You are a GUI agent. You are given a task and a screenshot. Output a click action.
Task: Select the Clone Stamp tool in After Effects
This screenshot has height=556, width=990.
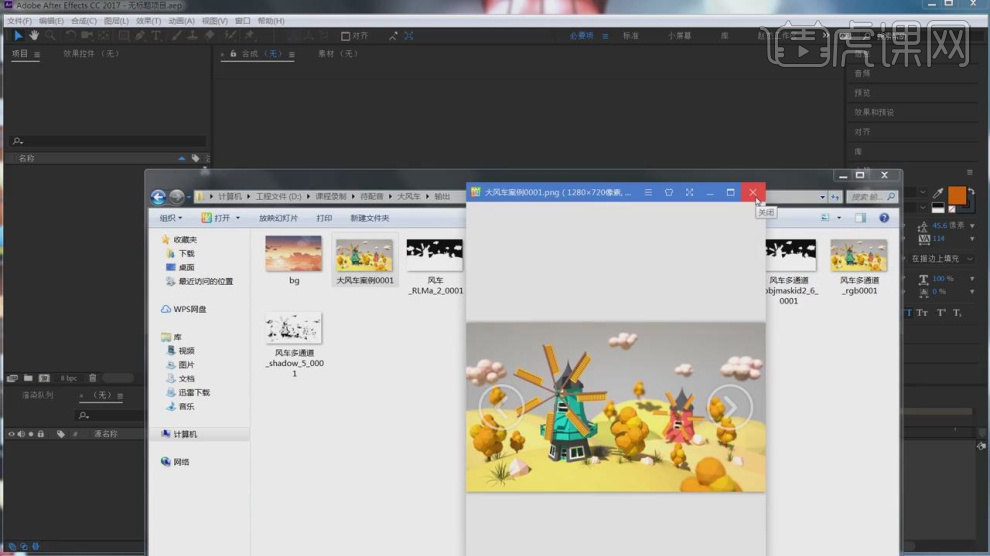[x=193, y=36]
